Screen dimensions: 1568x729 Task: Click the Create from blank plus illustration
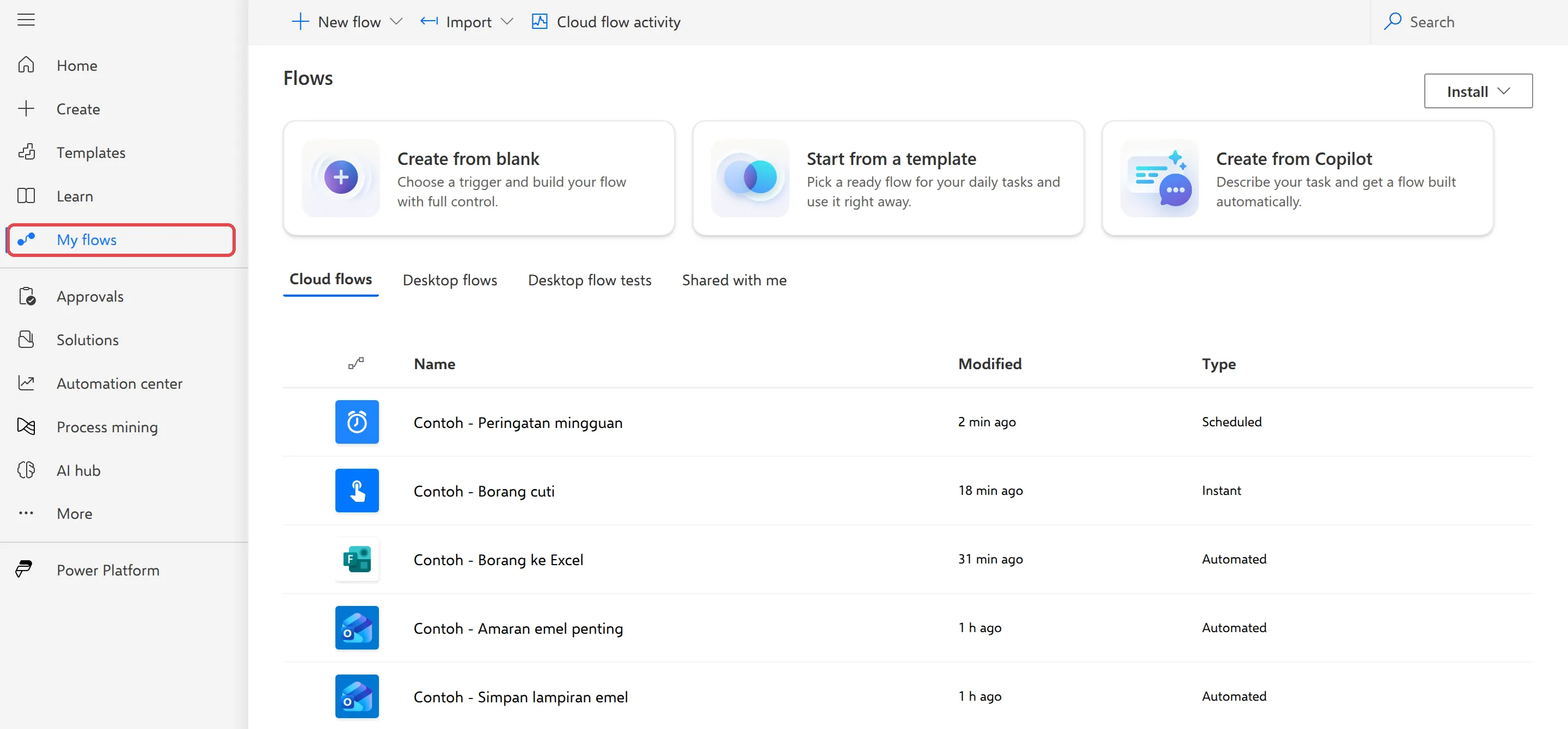click(x=341, y=177)
